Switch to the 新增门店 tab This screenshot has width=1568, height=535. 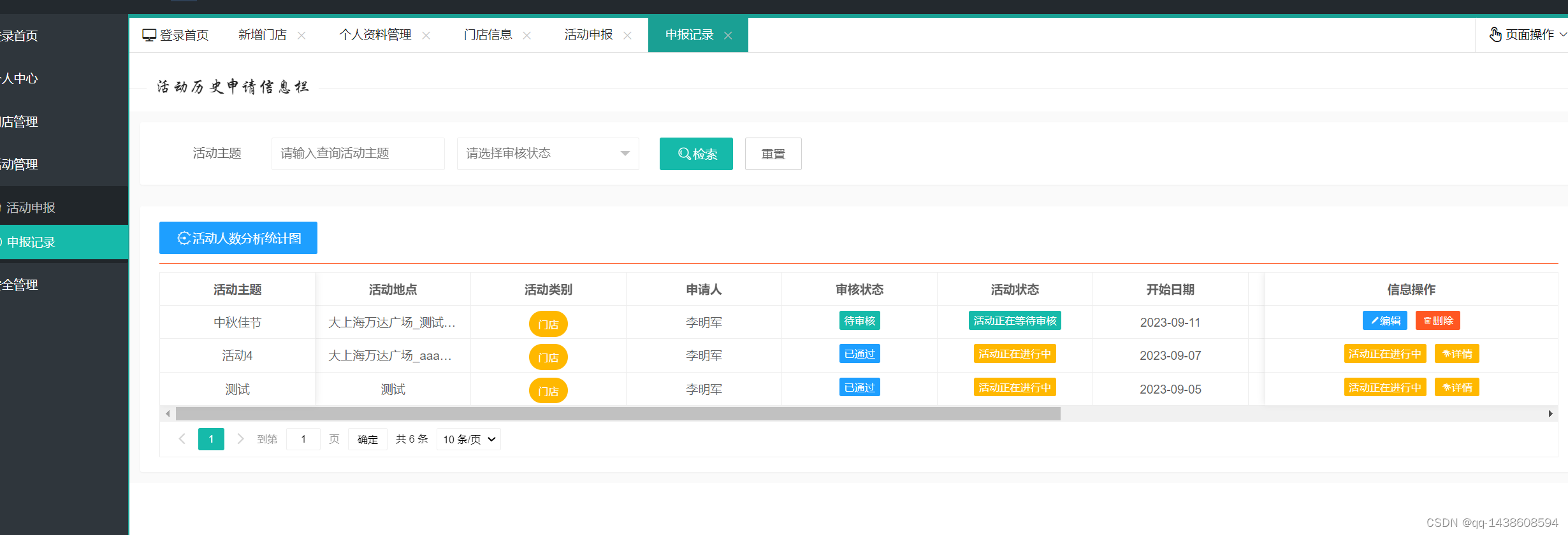[x=263, y=35]
